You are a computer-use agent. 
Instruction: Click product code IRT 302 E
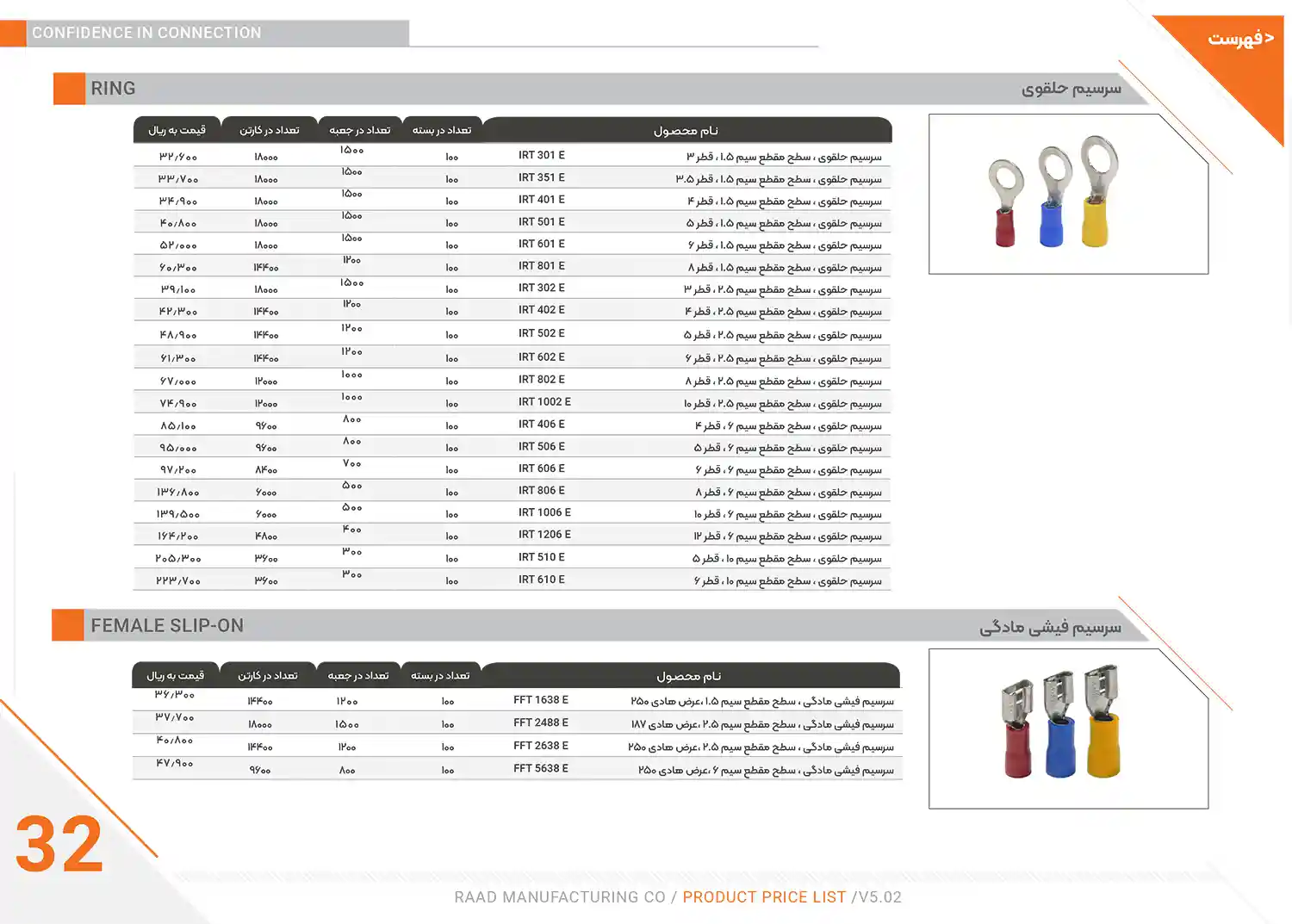[x=542, y=288]
